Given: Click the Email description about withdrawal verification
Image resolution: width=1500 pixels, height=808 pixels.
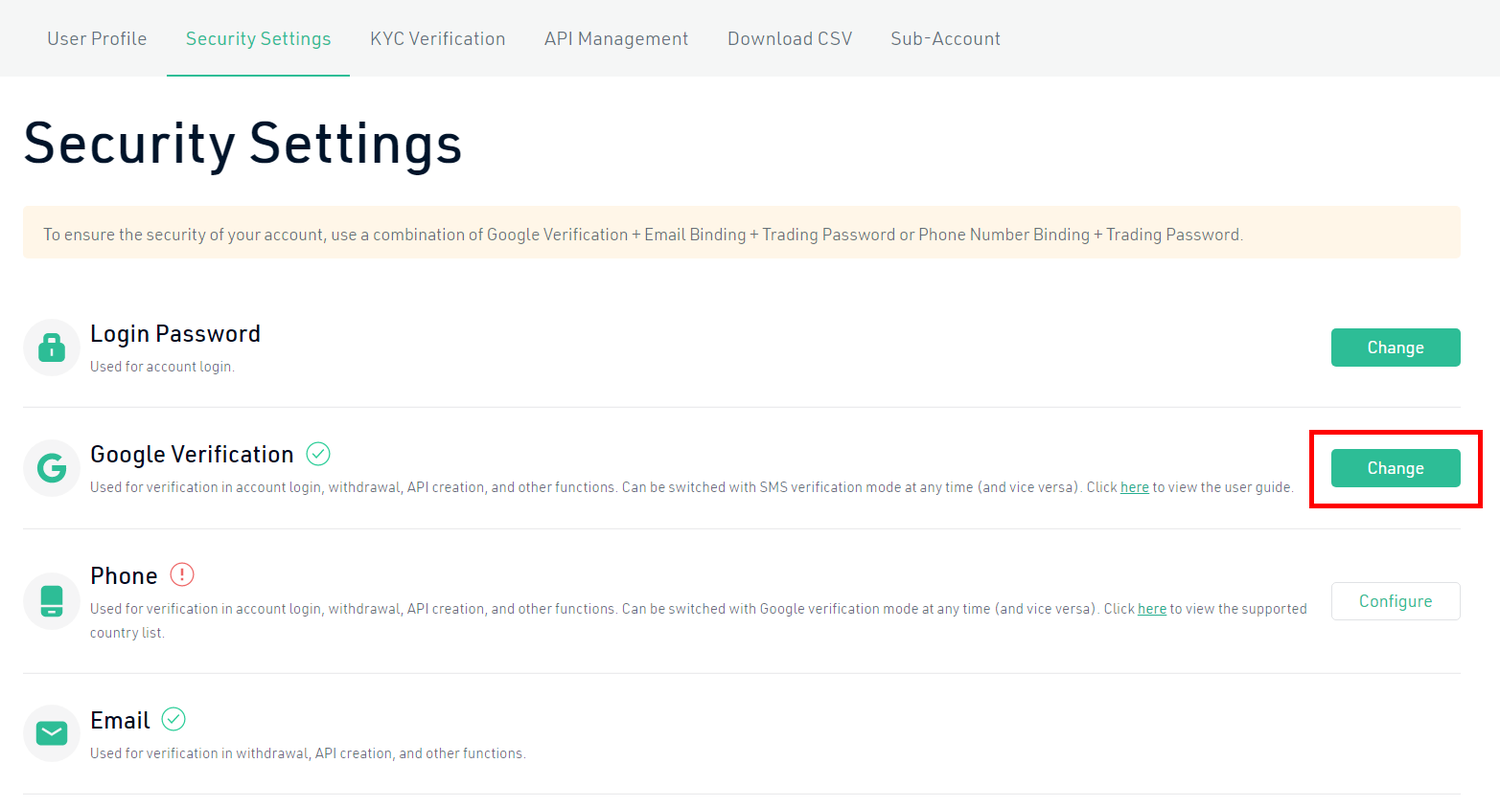Looking at the screenshot, I should coord(308,753).
